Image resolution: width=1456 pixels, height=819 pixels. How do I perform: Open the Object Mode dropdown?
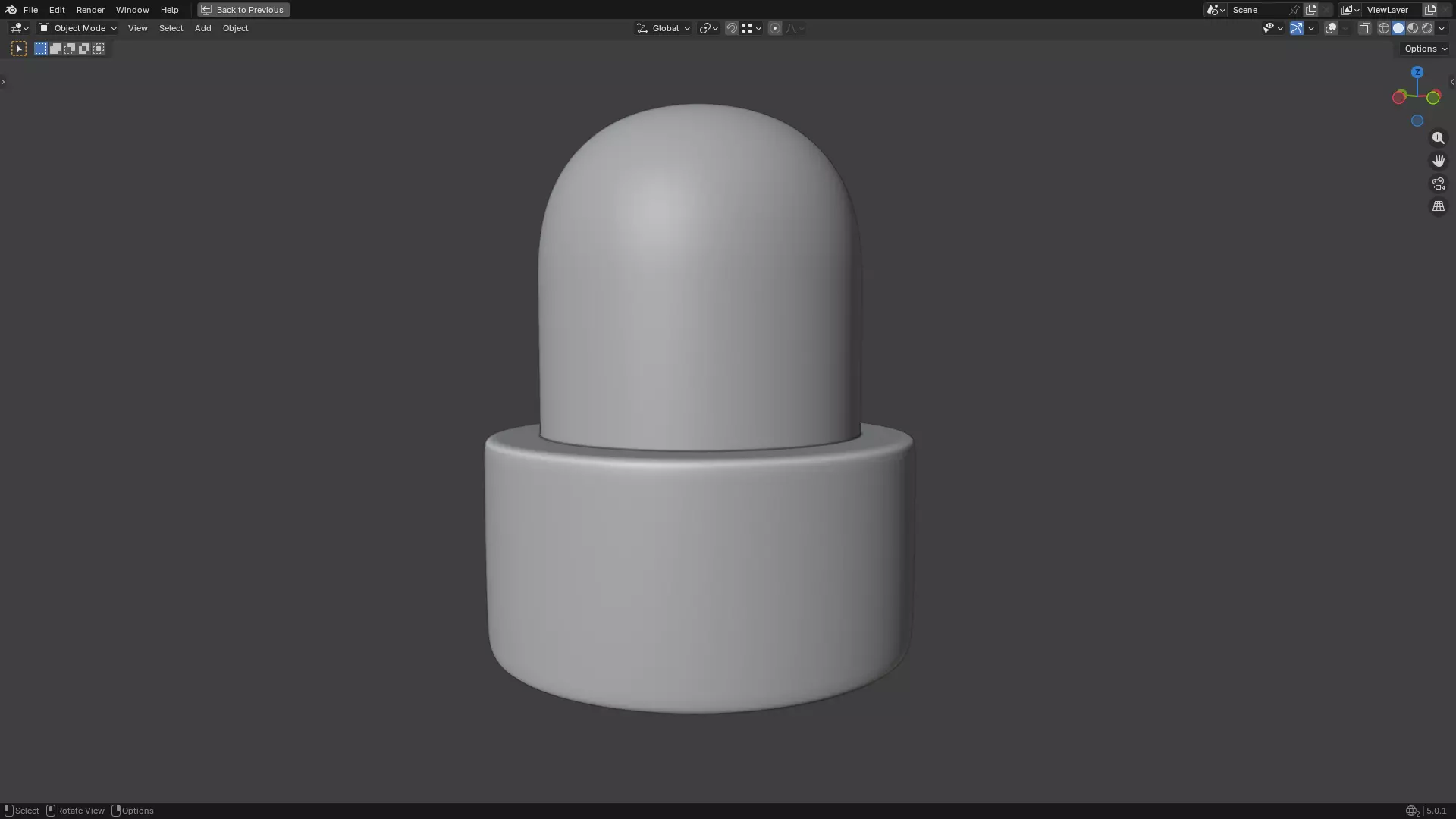pos(77,28)
